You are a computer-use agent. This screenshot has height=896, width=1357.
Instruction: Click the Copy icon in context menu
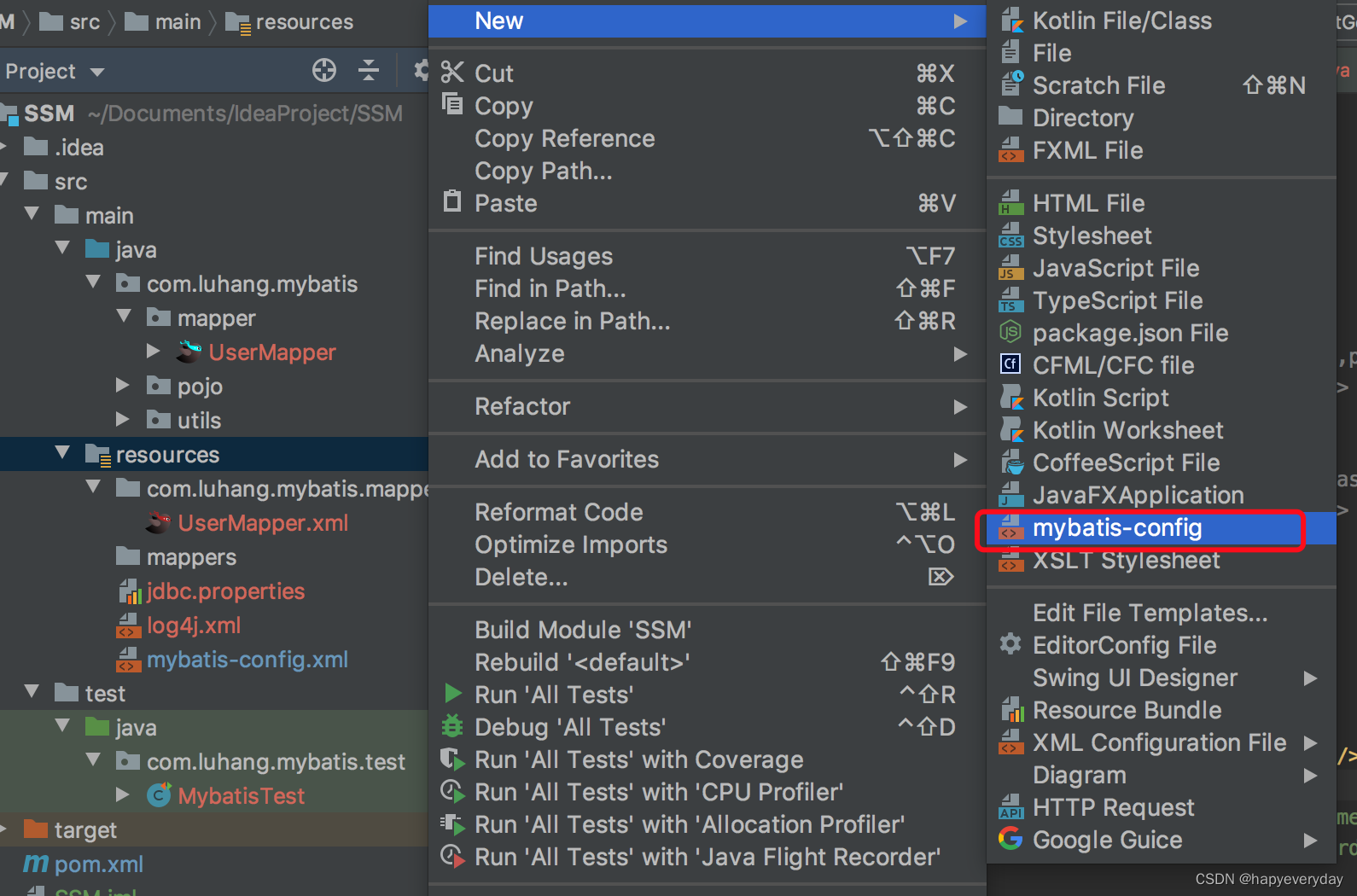tap(452, 104)
